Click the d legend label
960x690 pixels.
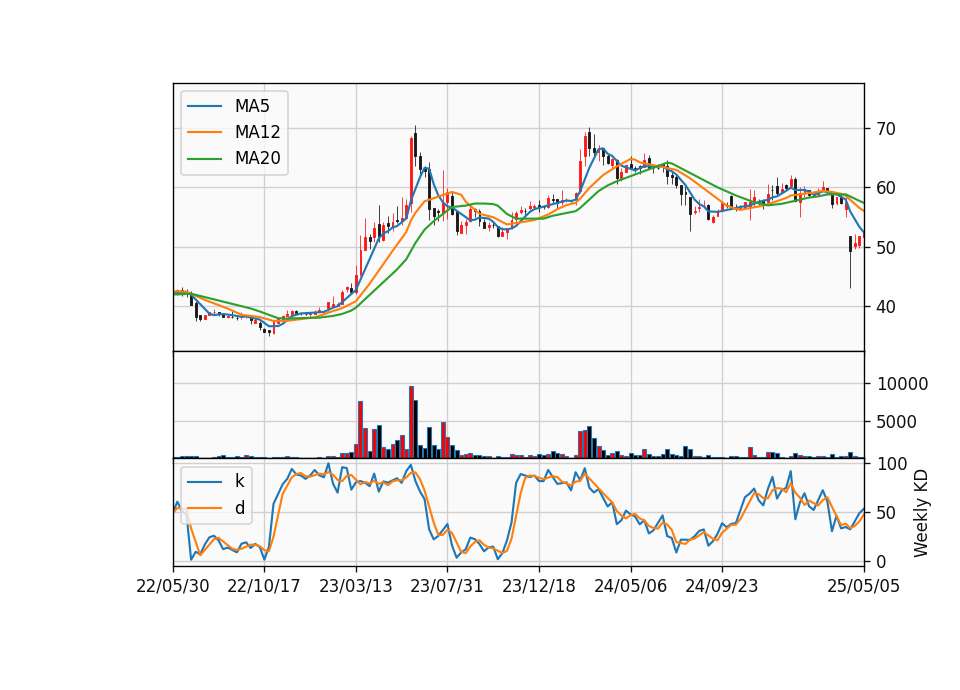(239, 508)
